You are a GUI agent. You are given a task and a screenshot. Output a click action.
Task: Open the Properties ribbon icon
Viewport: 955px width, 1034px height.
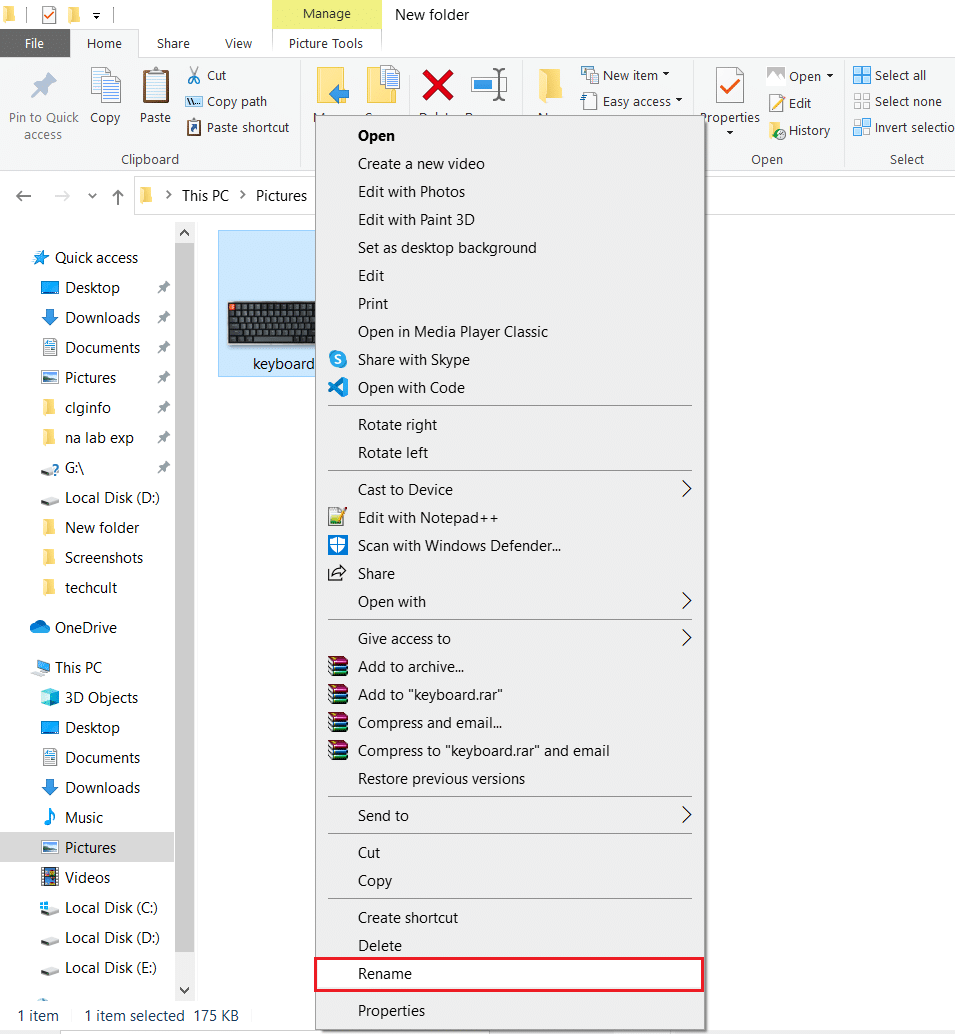(730, 90)
